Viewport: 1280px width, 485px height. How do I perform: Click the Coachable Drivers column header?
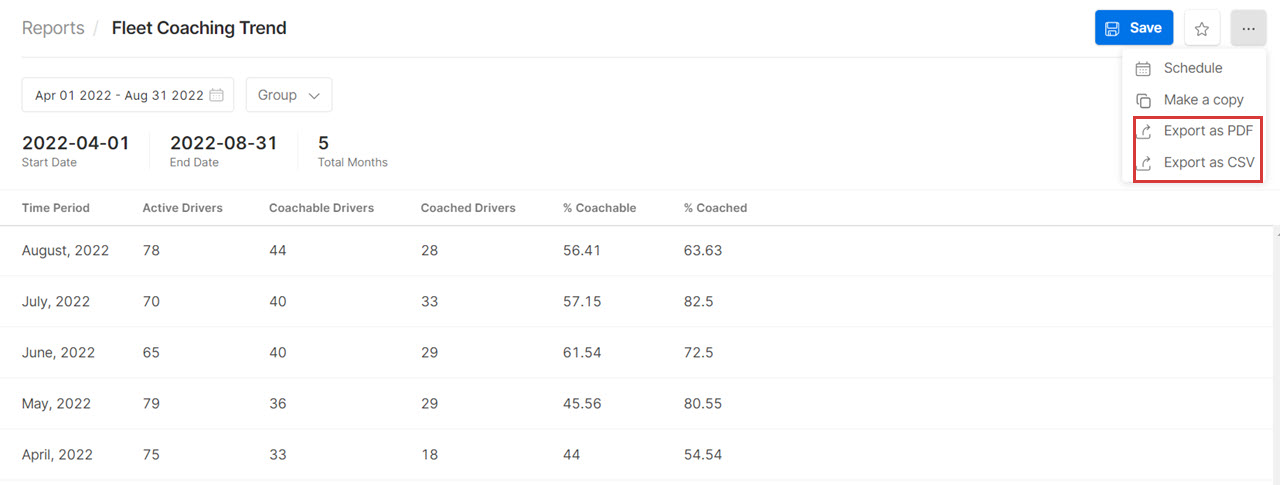coord(321,208)
